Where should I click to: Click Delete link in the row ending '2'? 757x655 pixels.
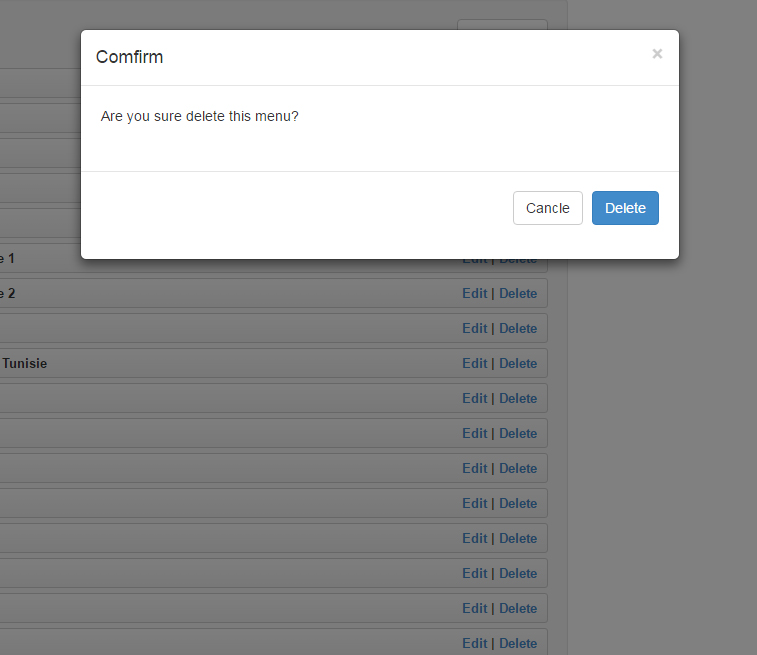click(x=518, y=293)
